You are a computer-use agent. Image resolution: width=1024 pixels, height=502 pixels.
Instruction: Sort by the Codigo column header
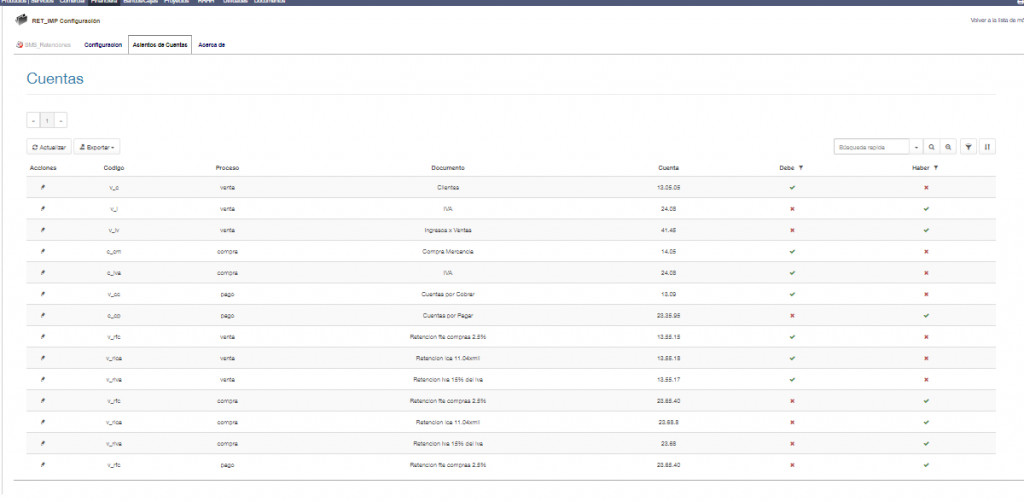click(114, 168)
